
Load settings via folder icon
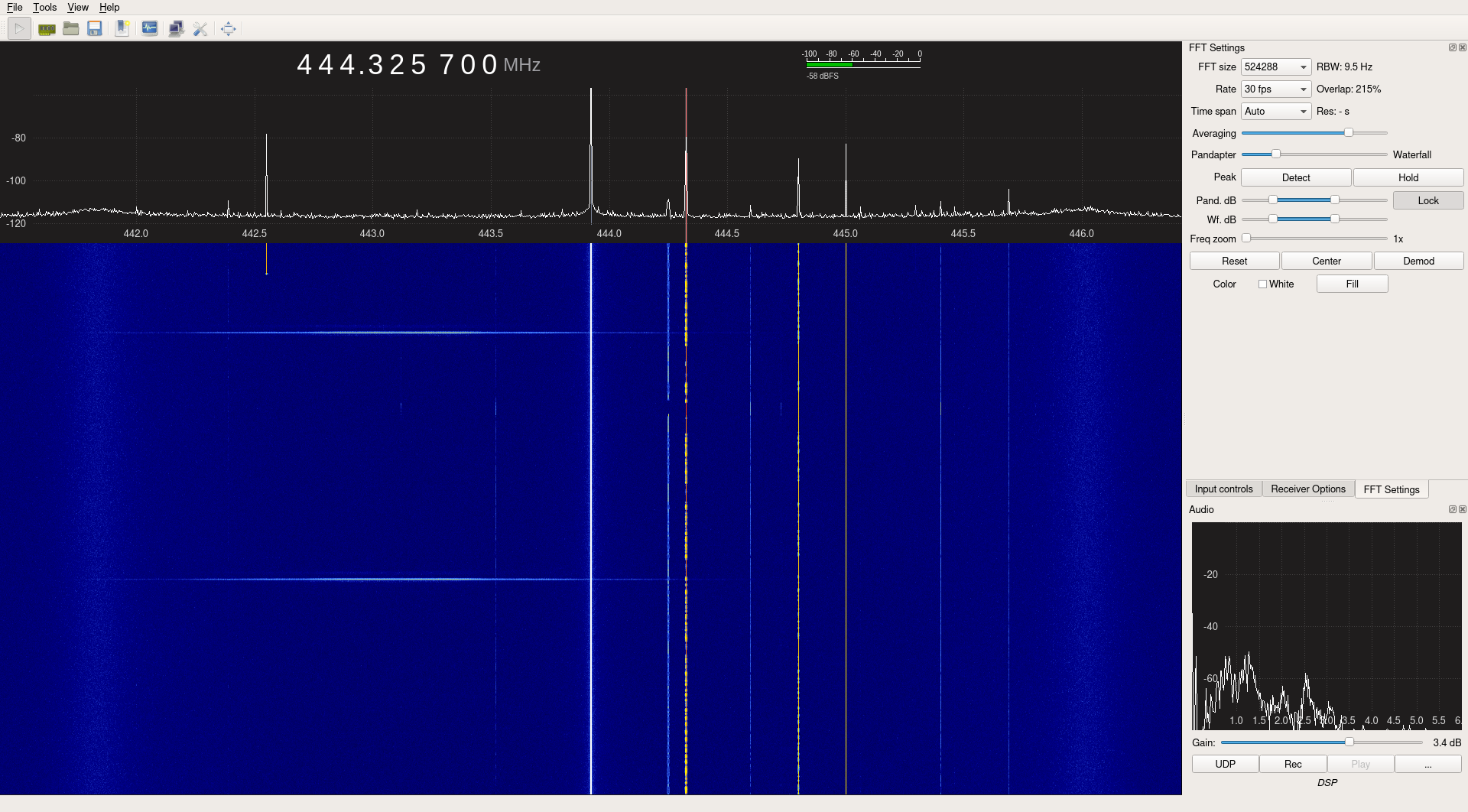(x=71, y=29)
